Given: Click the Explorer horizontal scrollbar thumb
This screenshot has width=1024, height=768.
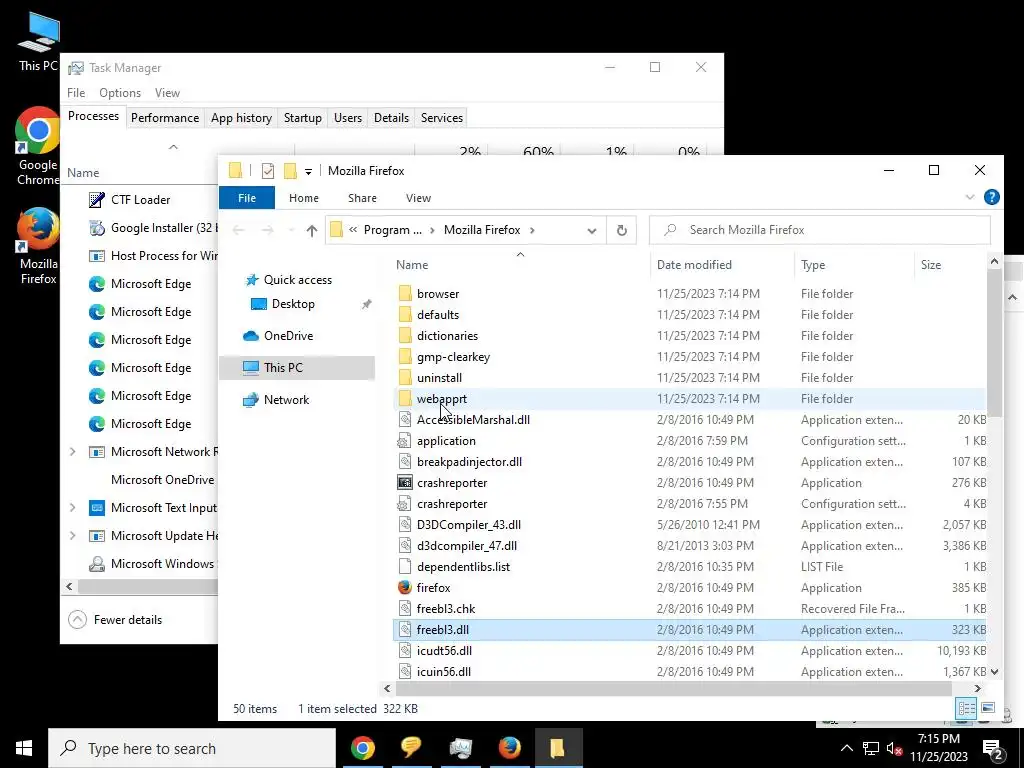Looking at the screenshot, I should [673, 688].
